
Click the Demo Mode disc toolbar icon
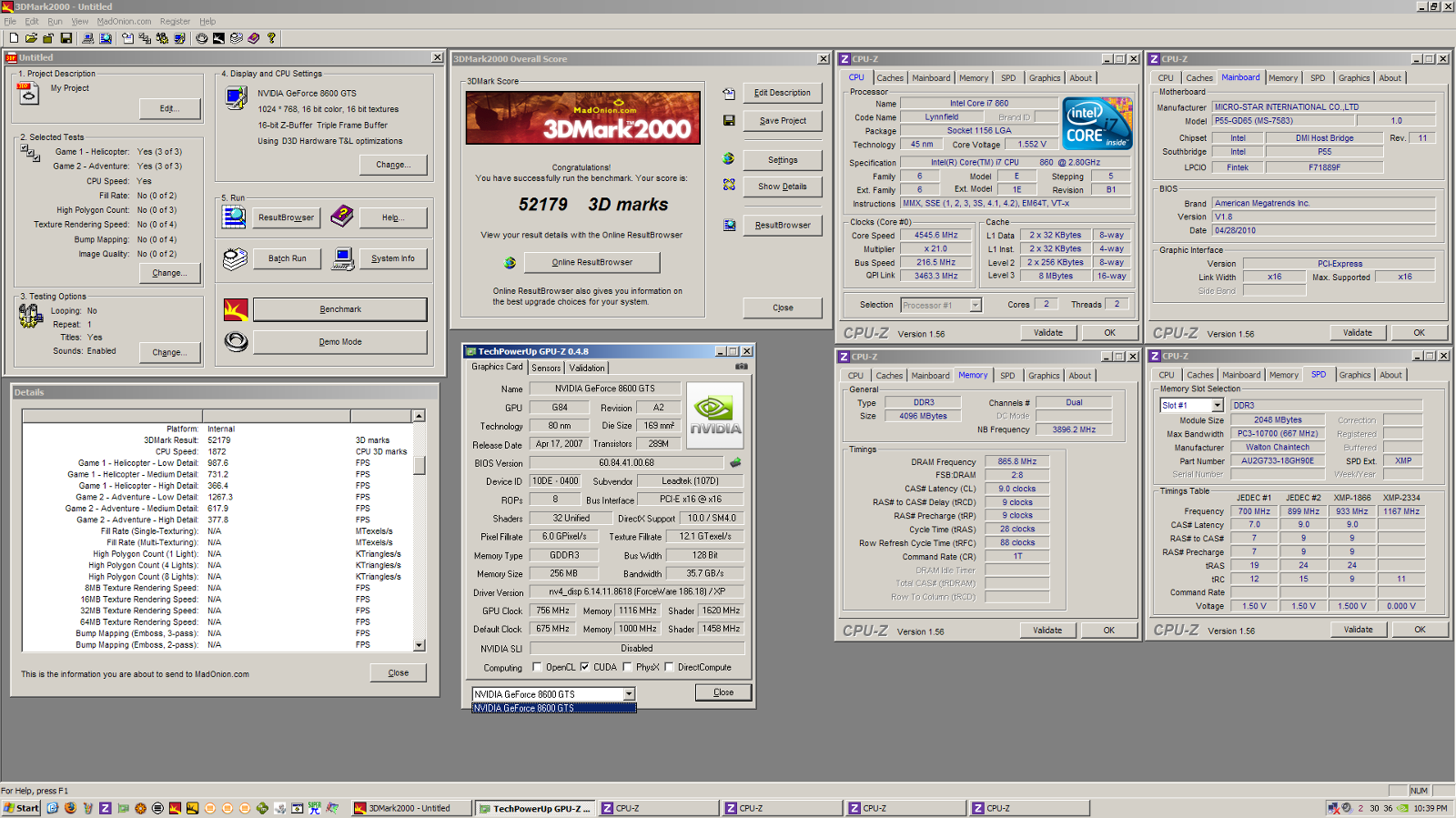[201, 38]
